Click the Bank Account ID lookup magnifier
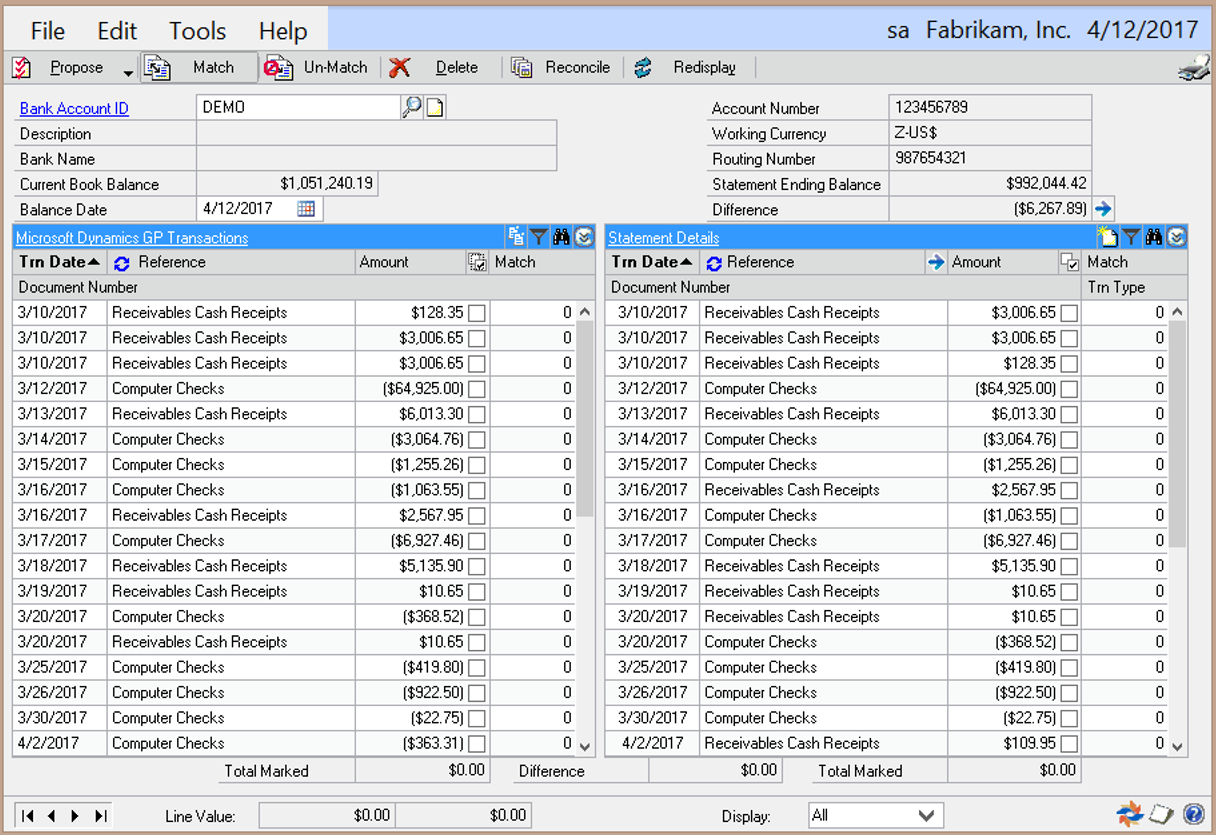The image size is (1216, 835). [411, 108]
